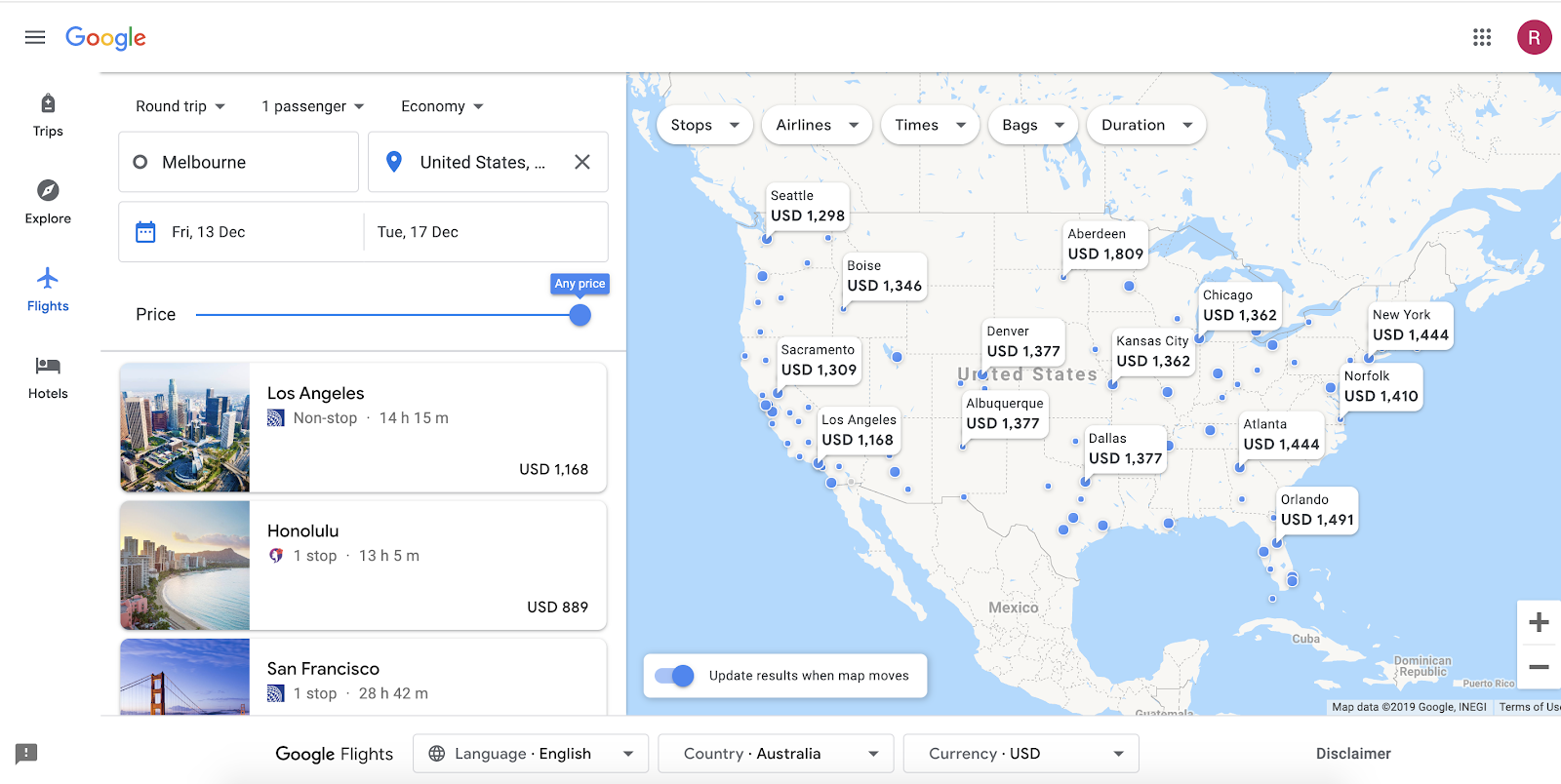Select the Kansas City USD 1,362 label
1561x784 pixels.
tap(1153, 351)
